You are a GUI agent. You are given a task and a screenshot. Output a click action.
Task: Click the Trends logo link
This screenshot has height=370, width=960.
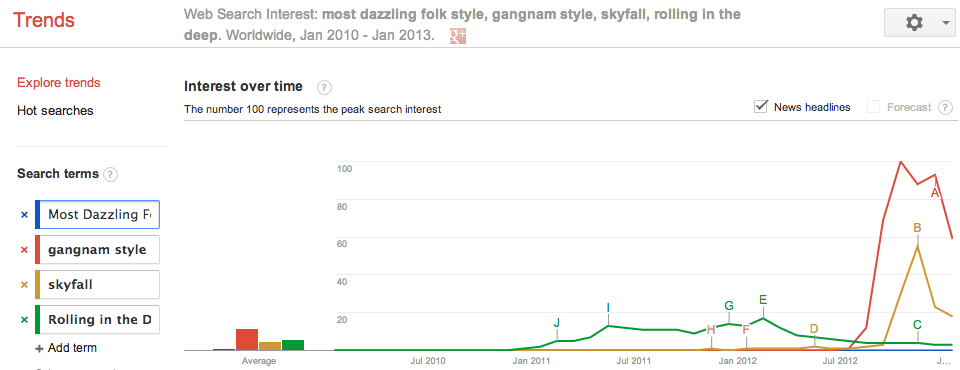click(43, 20)
